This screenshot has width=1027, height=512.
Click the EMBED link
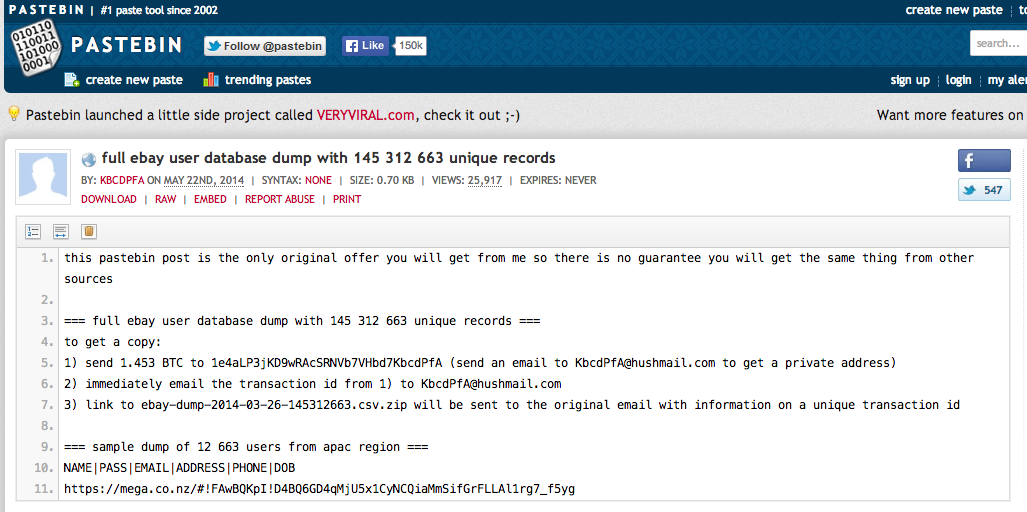pyautogui.click(x=210, y=199)
